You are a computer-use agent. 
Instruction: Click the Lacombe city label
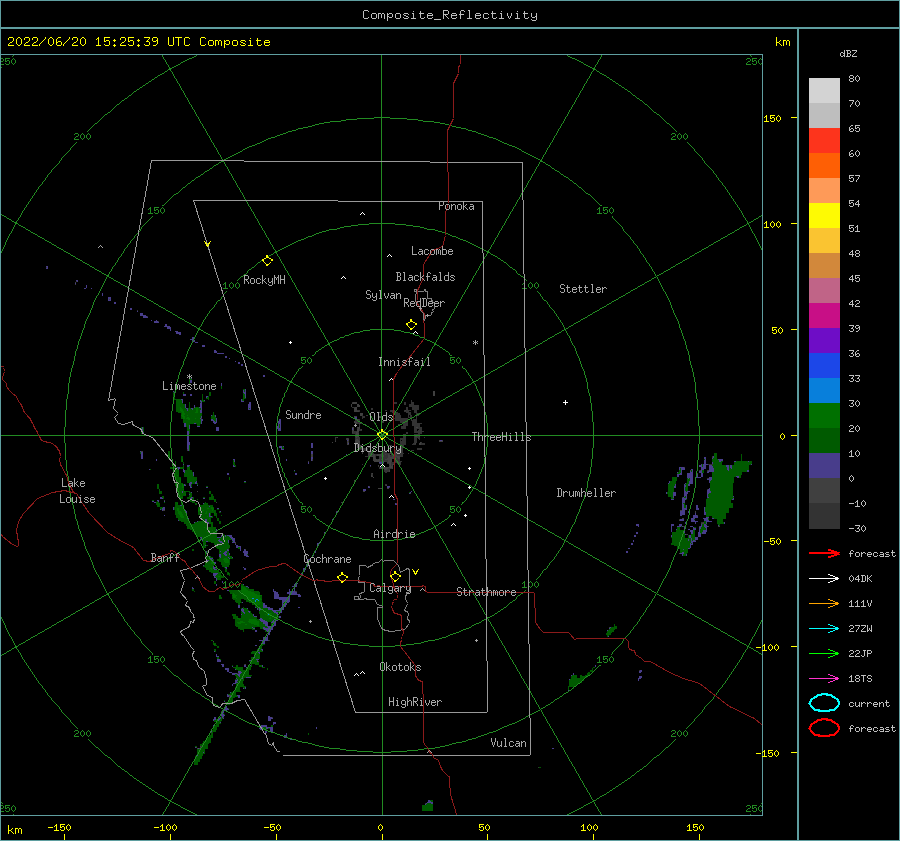point(432,251)
